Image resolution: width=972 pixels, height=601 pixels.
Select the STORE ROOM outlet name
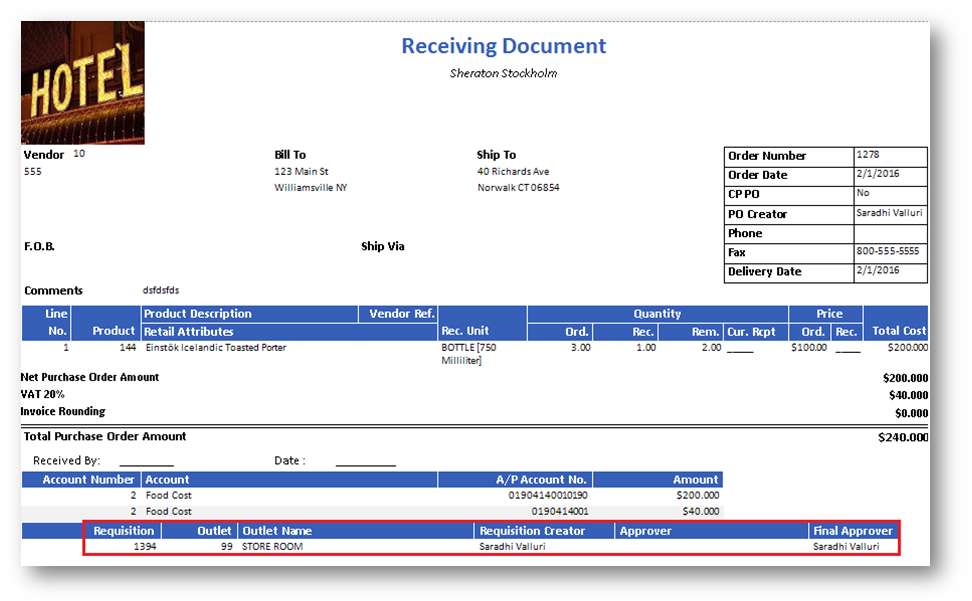[x=272, y=547]
